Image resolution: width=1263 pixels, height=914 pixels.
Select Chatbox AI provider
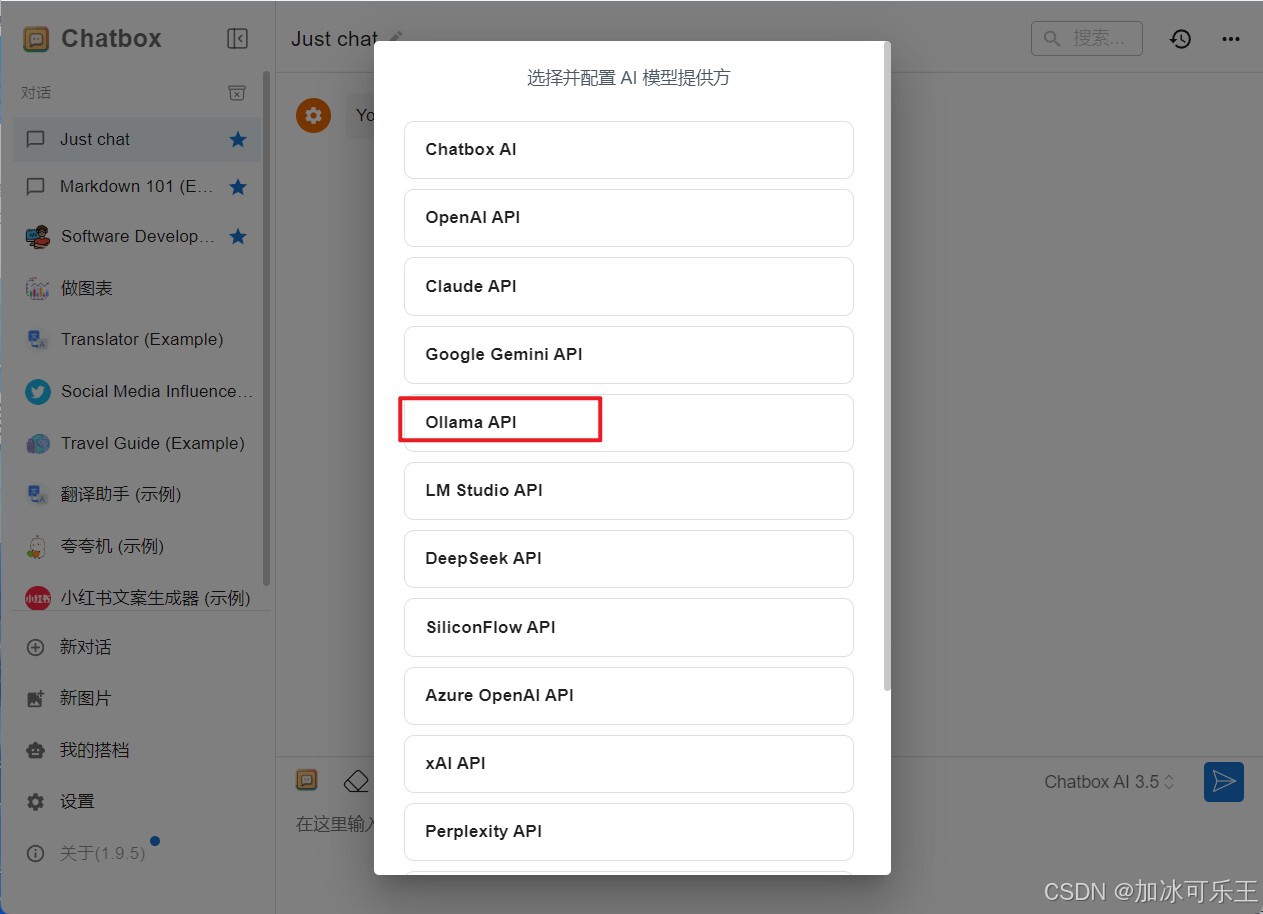pos(628,150)
